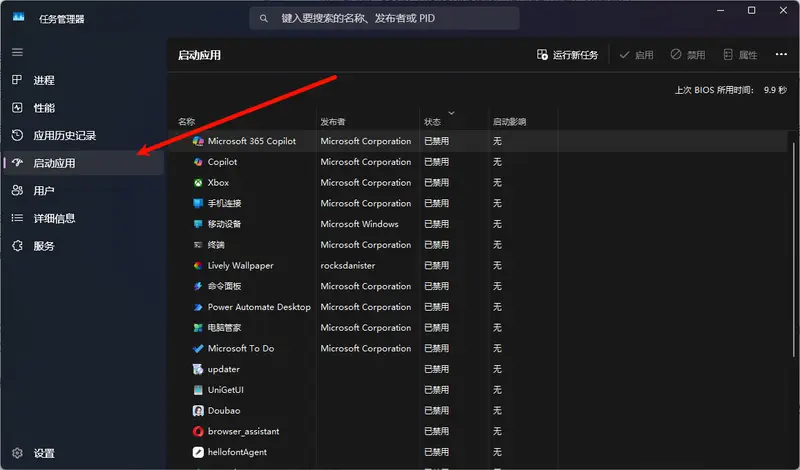Select the Xbox row name
800x470 pixels.
218,183
